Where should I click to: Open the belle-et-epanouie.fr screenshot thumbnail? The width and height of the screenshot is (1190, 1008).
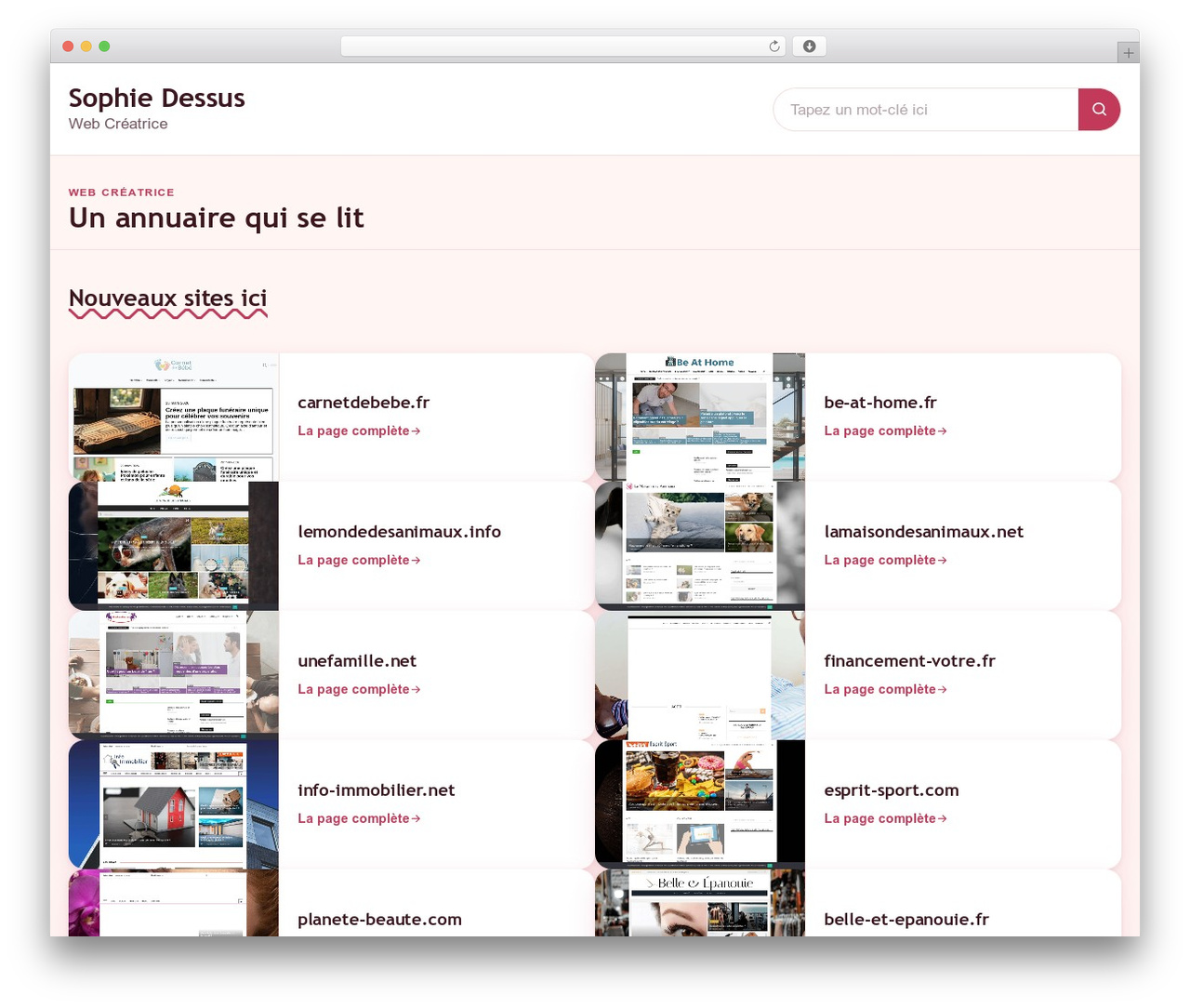tap(700, 903)
